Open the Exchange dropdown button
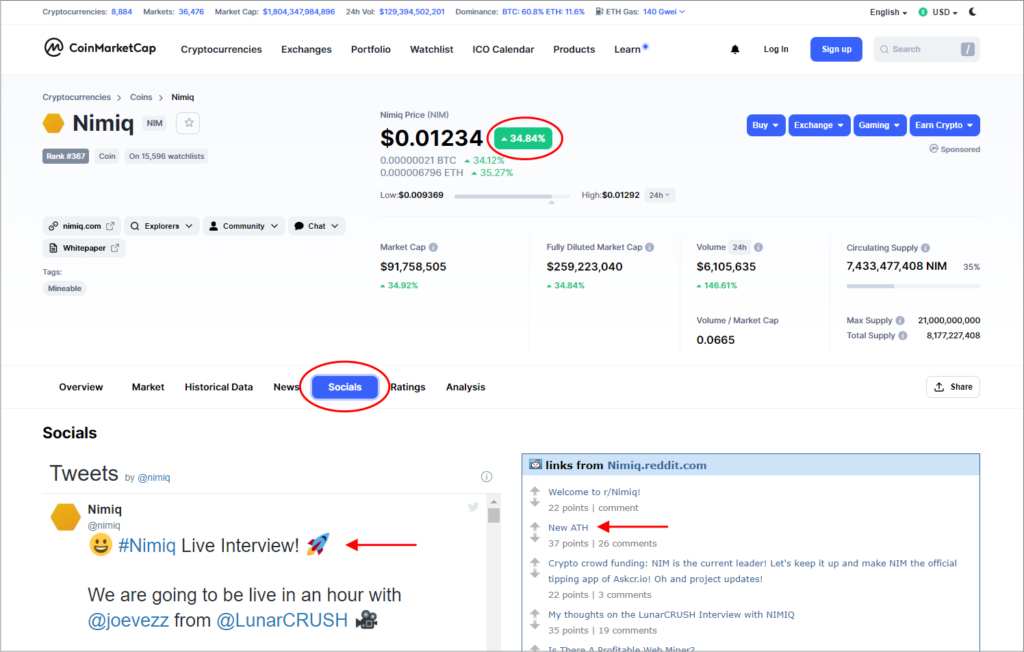The height and width of the screenshot is (652, 1024). [819, 125]
